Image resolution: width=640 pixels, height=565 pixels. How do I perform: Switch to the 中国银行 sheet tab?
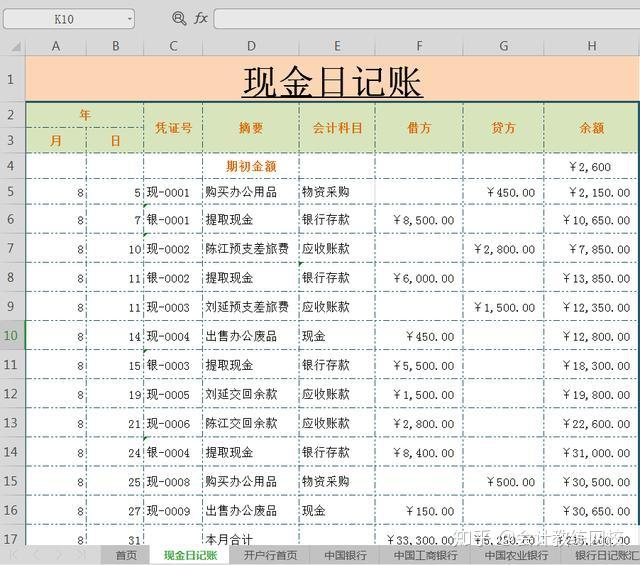pos(345,555)
